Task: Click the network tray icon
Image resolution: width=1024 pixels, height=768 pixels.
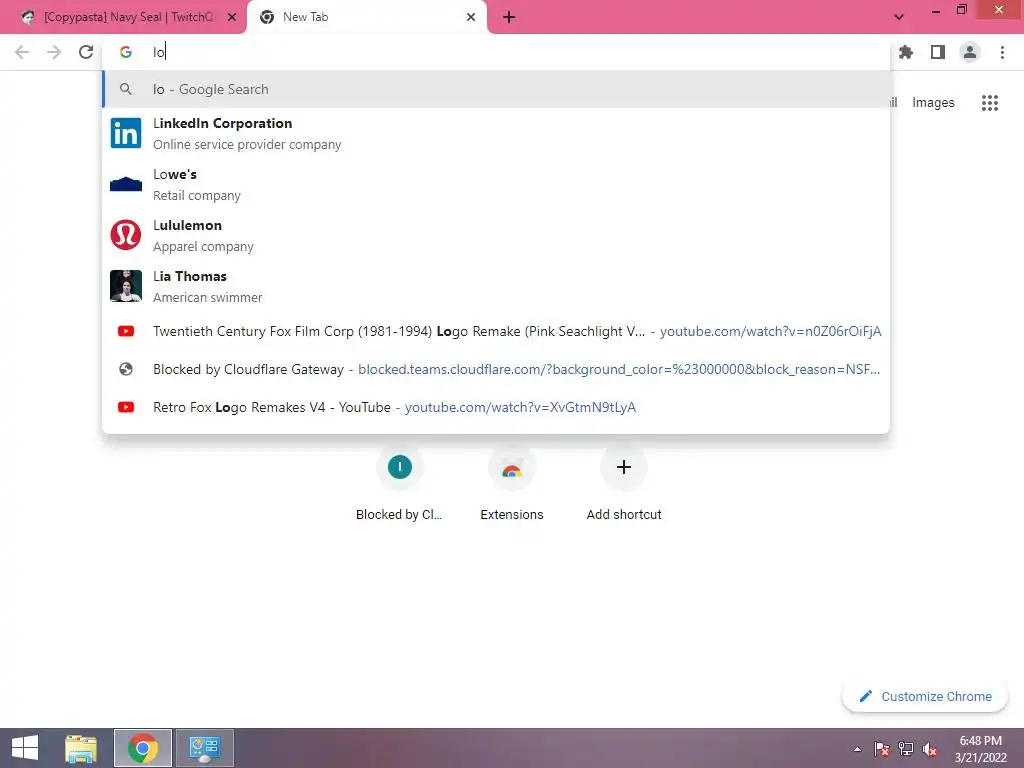Action: [906, 749]
